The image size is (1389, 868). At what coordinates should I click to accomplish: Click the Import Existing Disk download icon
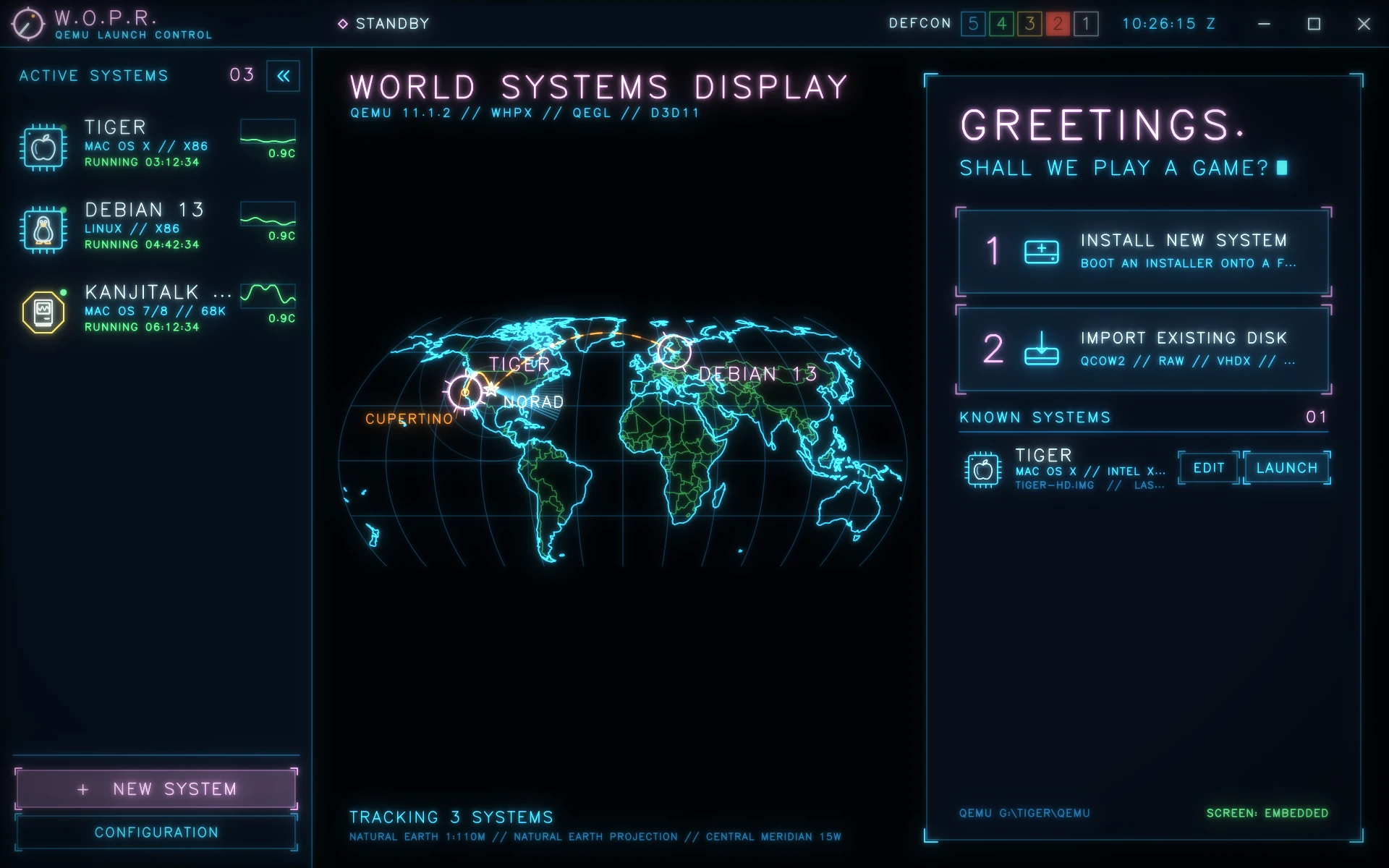[1042, 349]
